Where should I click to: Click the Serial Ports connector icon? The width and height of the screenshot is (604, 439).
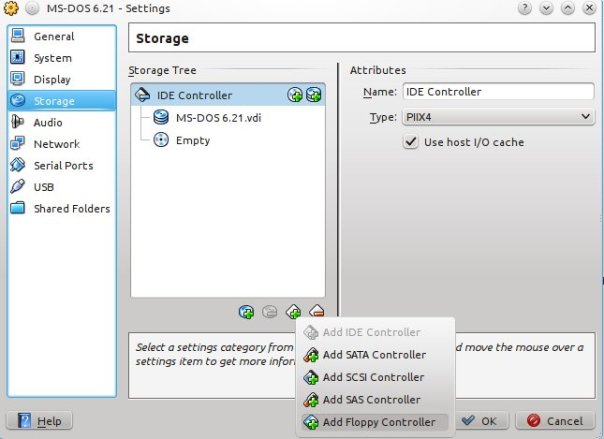pyautogui.click(x=17, y=165)
